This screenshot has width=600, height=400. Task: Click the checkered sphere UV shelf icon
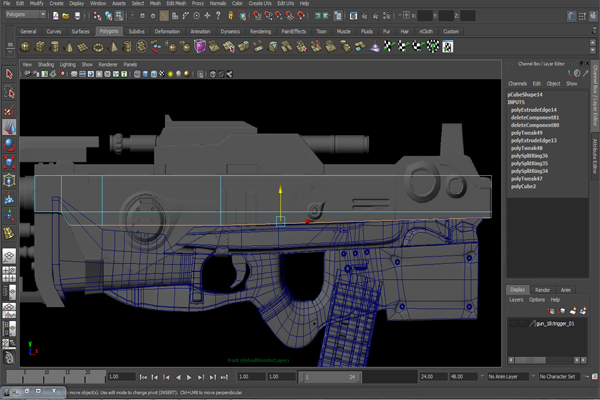click(x=433, y=47)
